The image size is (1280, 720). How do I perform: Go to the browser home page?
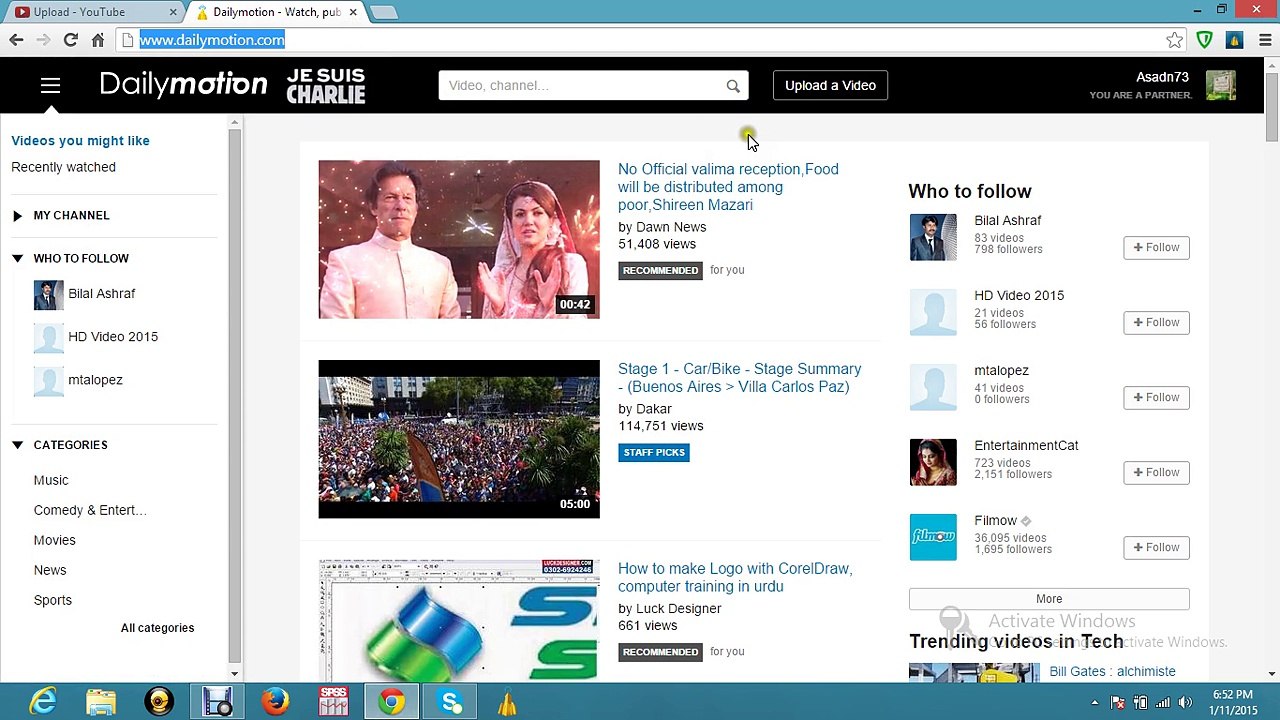pyautogui.click(x=97, y=40)
